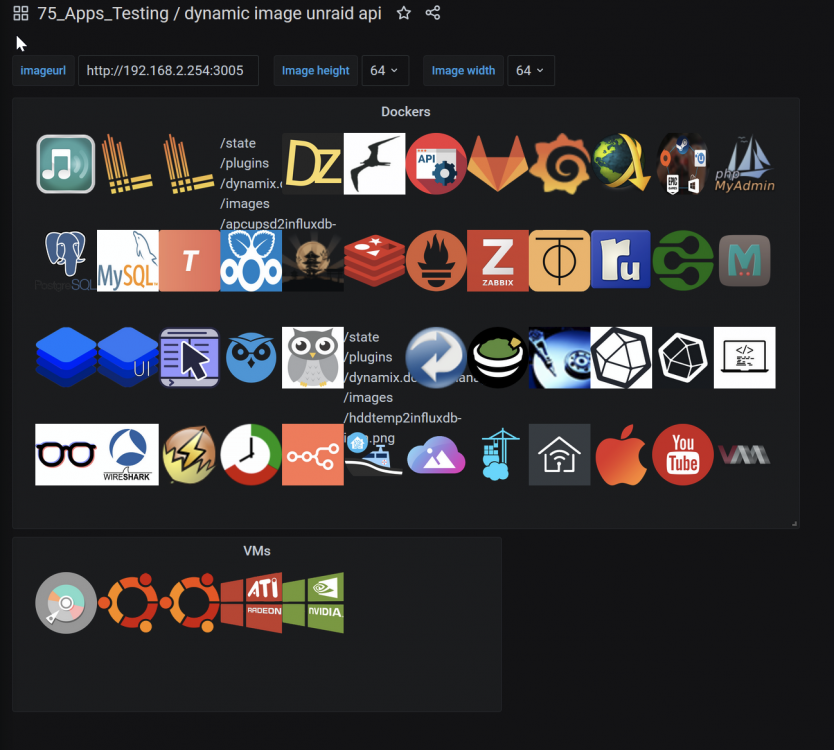834x750 pixels.
Task: Click the 75_Apps_Testing breadcrumb title
Action: tap(103, 13)
